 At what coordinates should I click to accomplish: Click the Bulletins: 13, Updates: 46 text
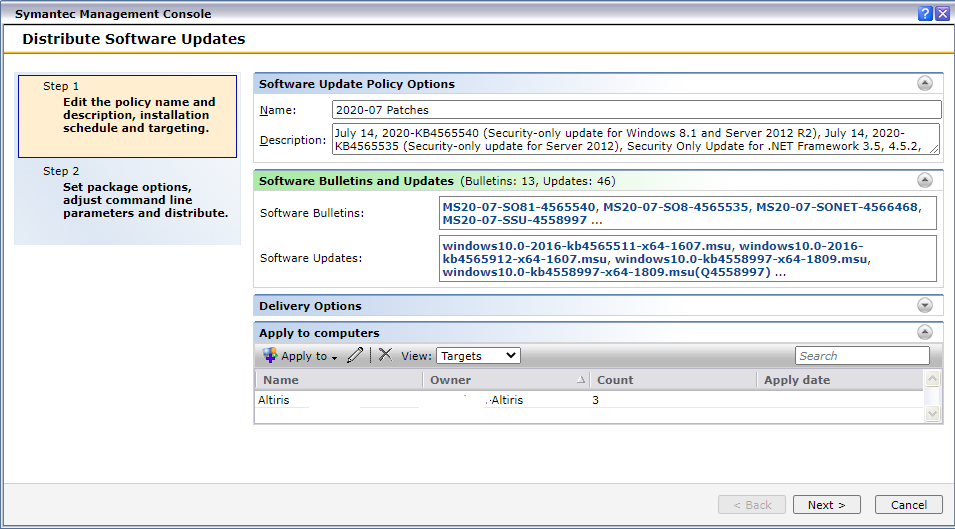pos(538,181)
